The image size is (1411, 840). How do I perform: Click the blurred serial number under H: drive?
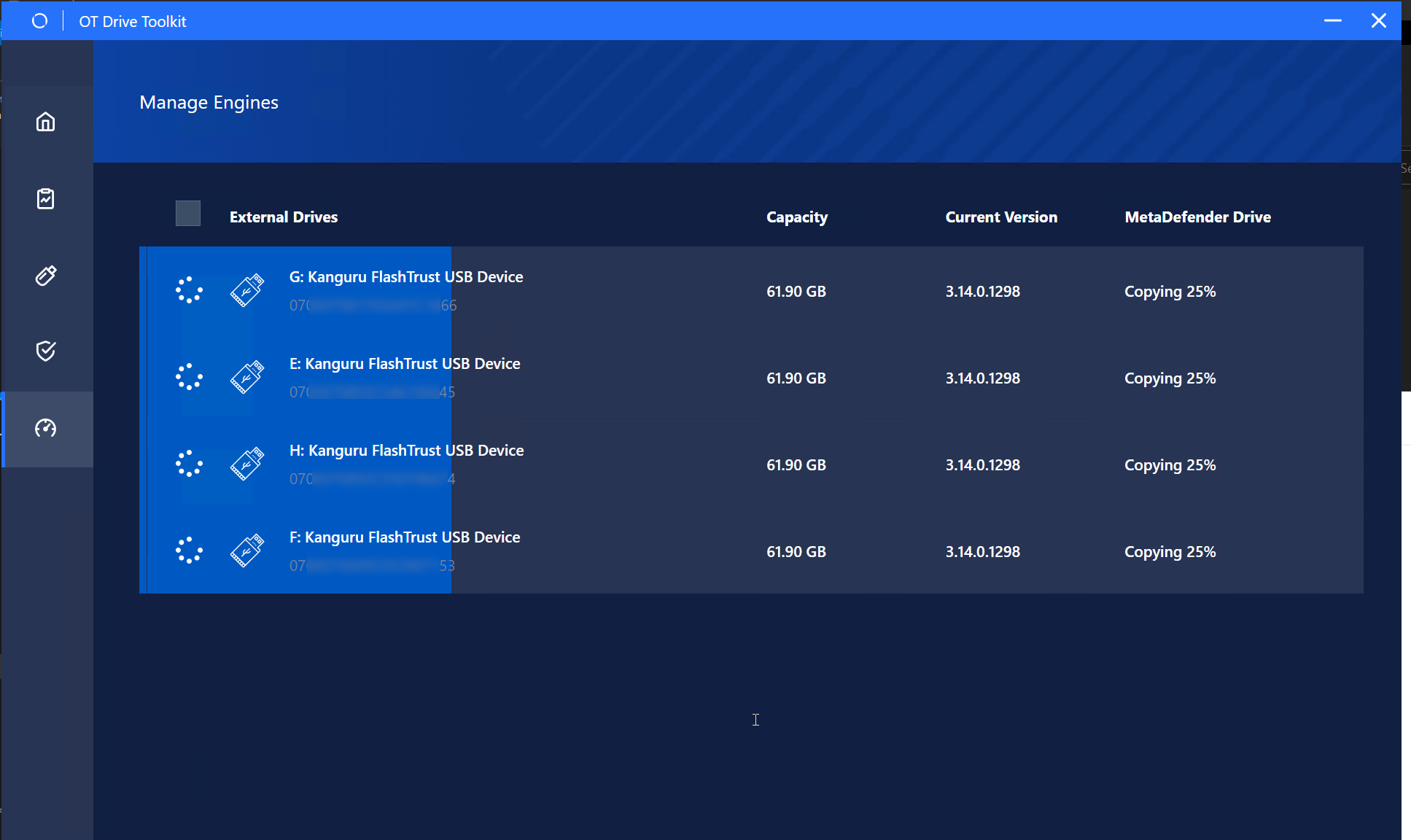point(373,479)
